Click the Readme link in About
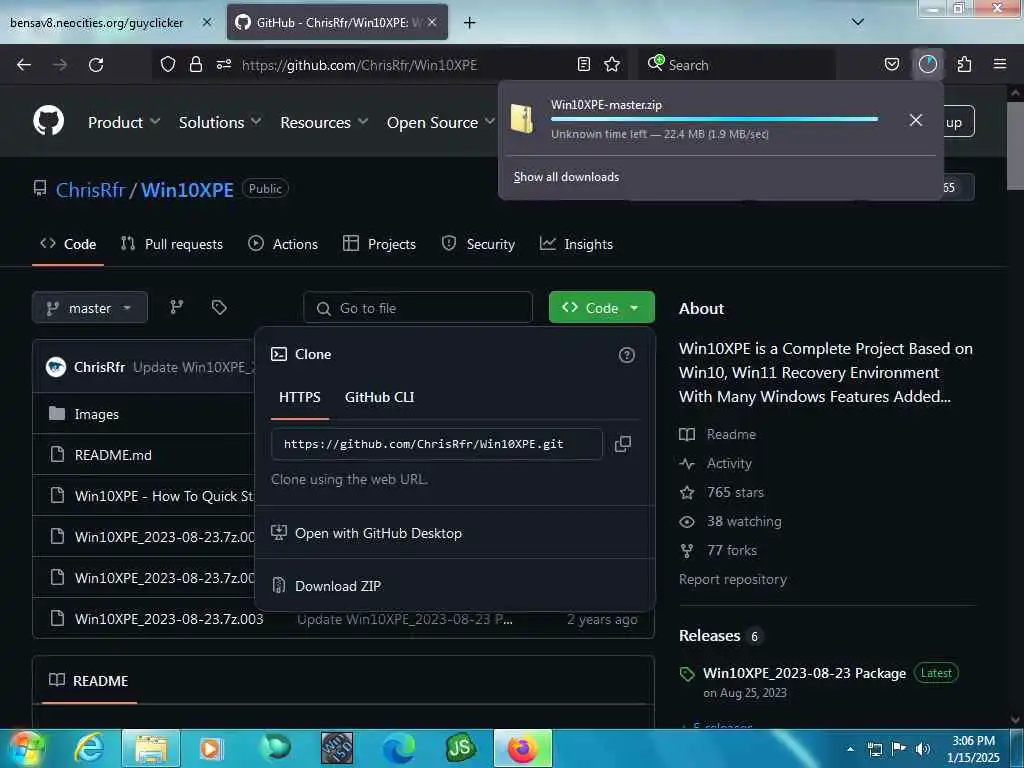 [731, 434]
